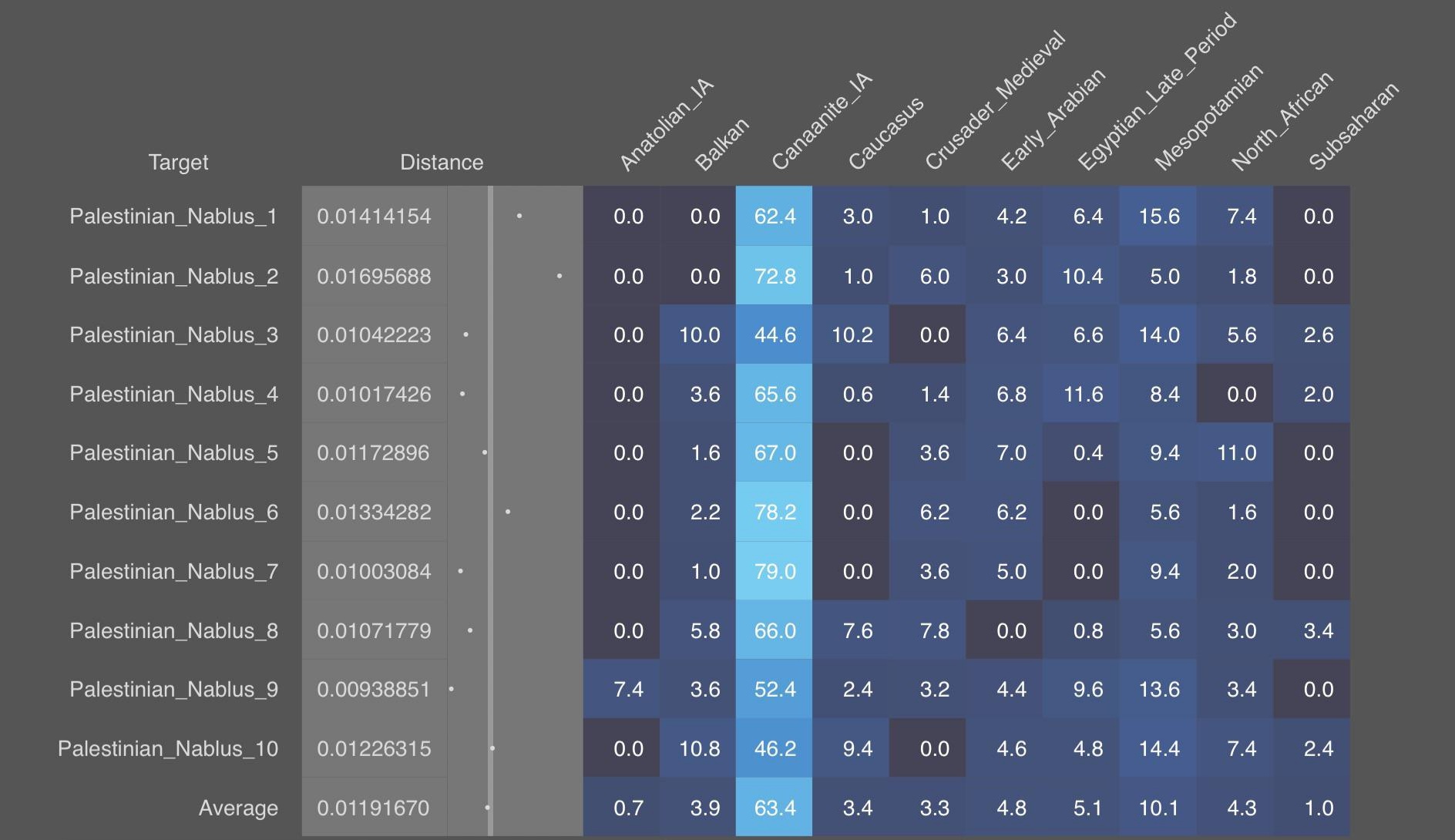Viewport: 1455px width, 840px height.
Task: Select the Canaanite_IA column header
Action: pyautogui.click(x=822, y=121)
